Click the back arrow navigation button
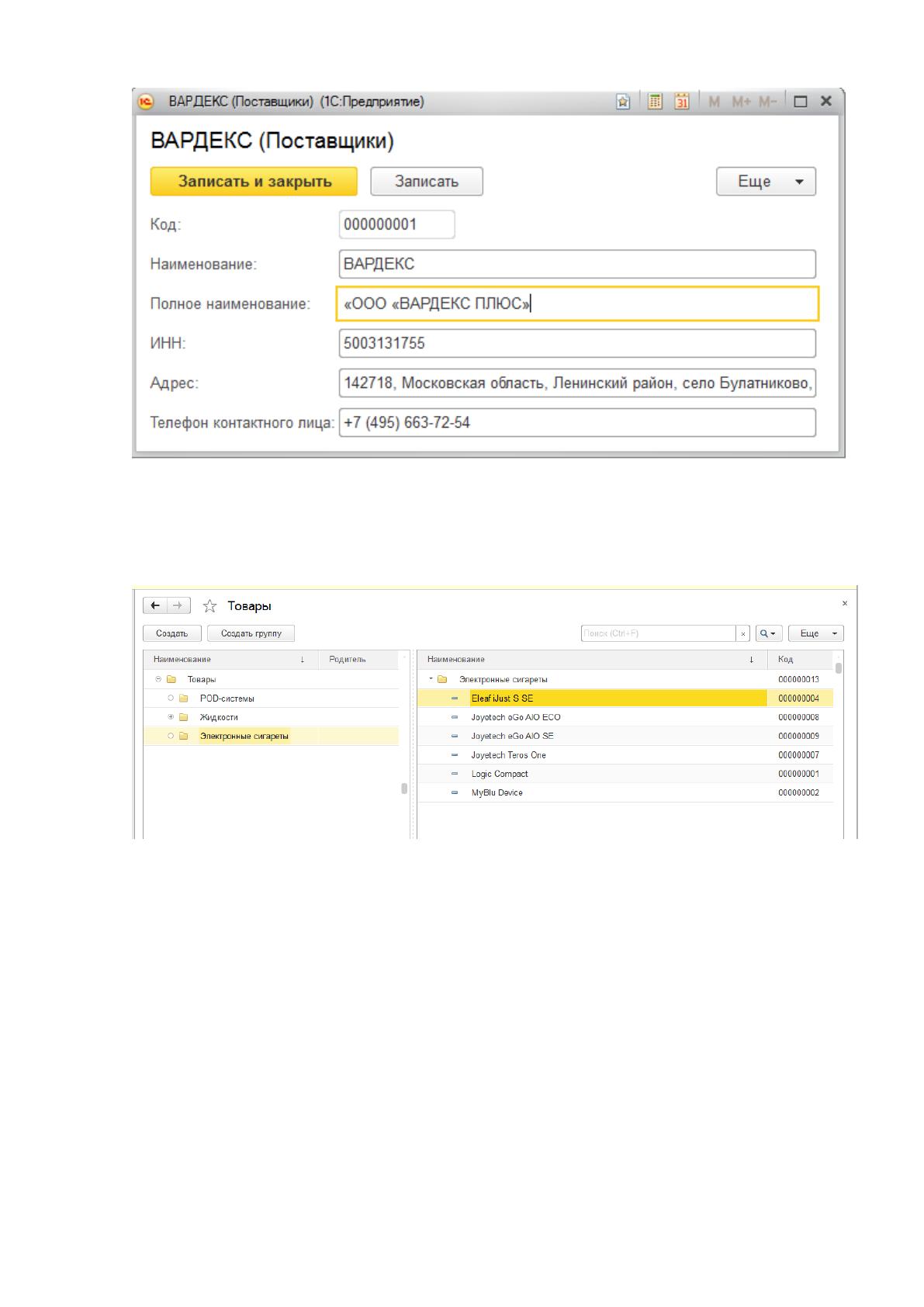Screen dimensions: 924x1307 coord(156,605)
